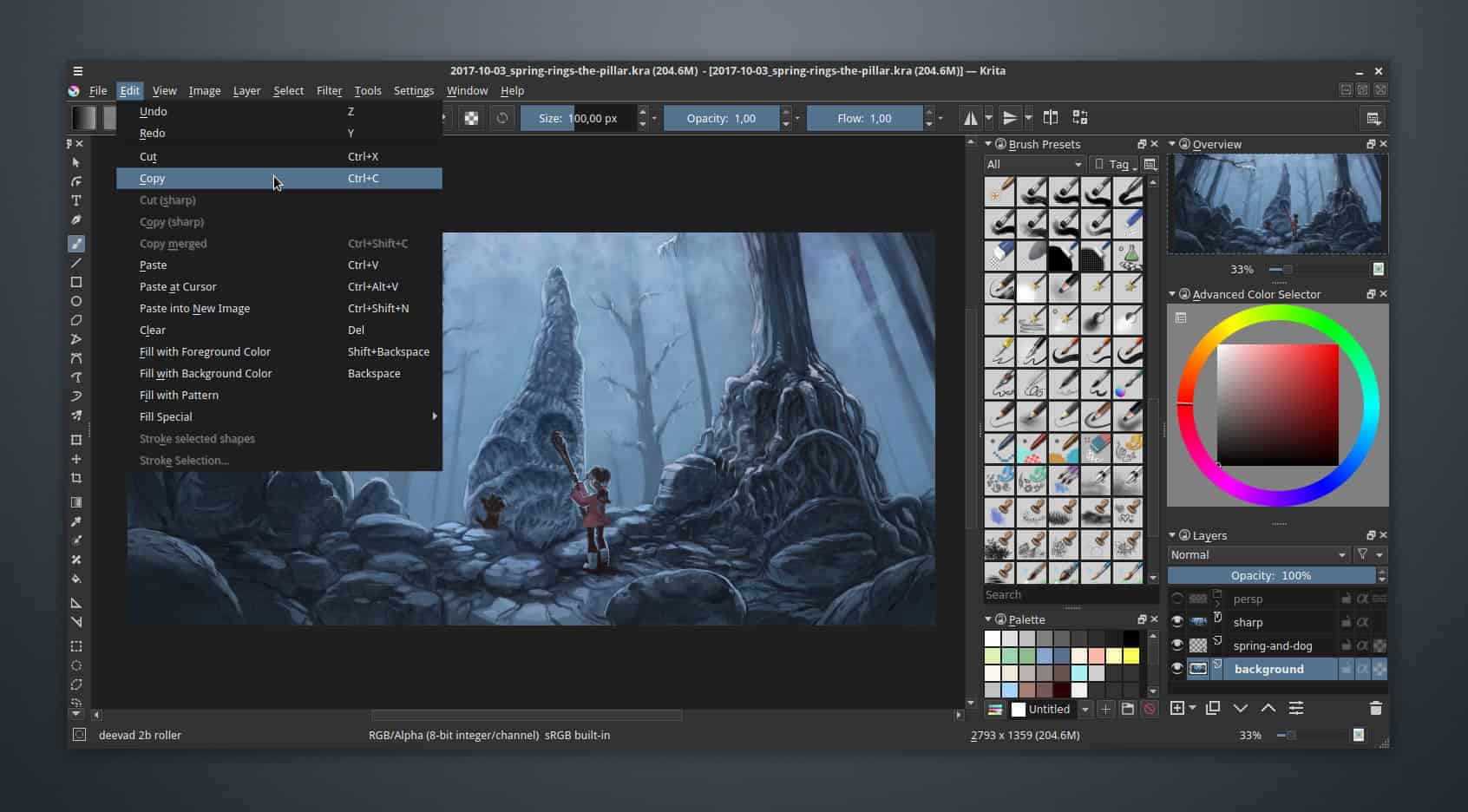
Task: Open the Normal blending mode dropdown
Action: (x=1257, y=554)
